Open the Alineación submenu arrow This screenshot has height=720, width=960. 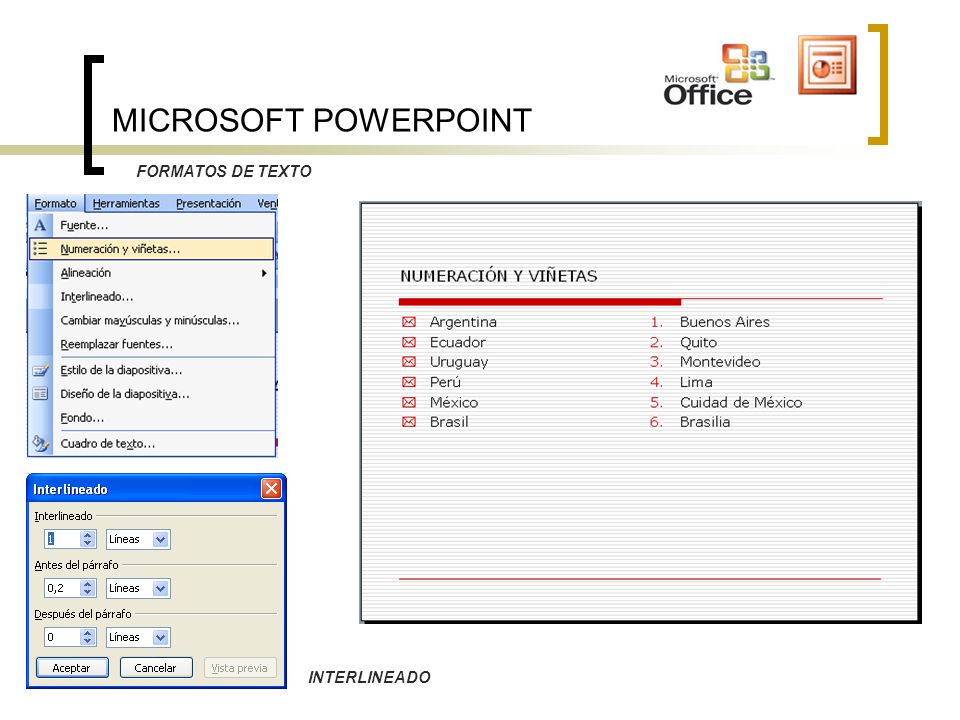(264, 273)
